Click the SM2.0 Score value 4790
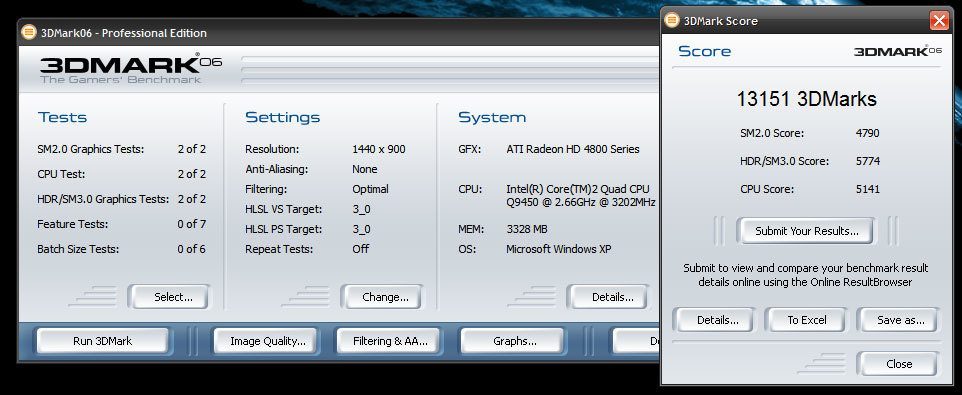 click(x=868, y=132)
